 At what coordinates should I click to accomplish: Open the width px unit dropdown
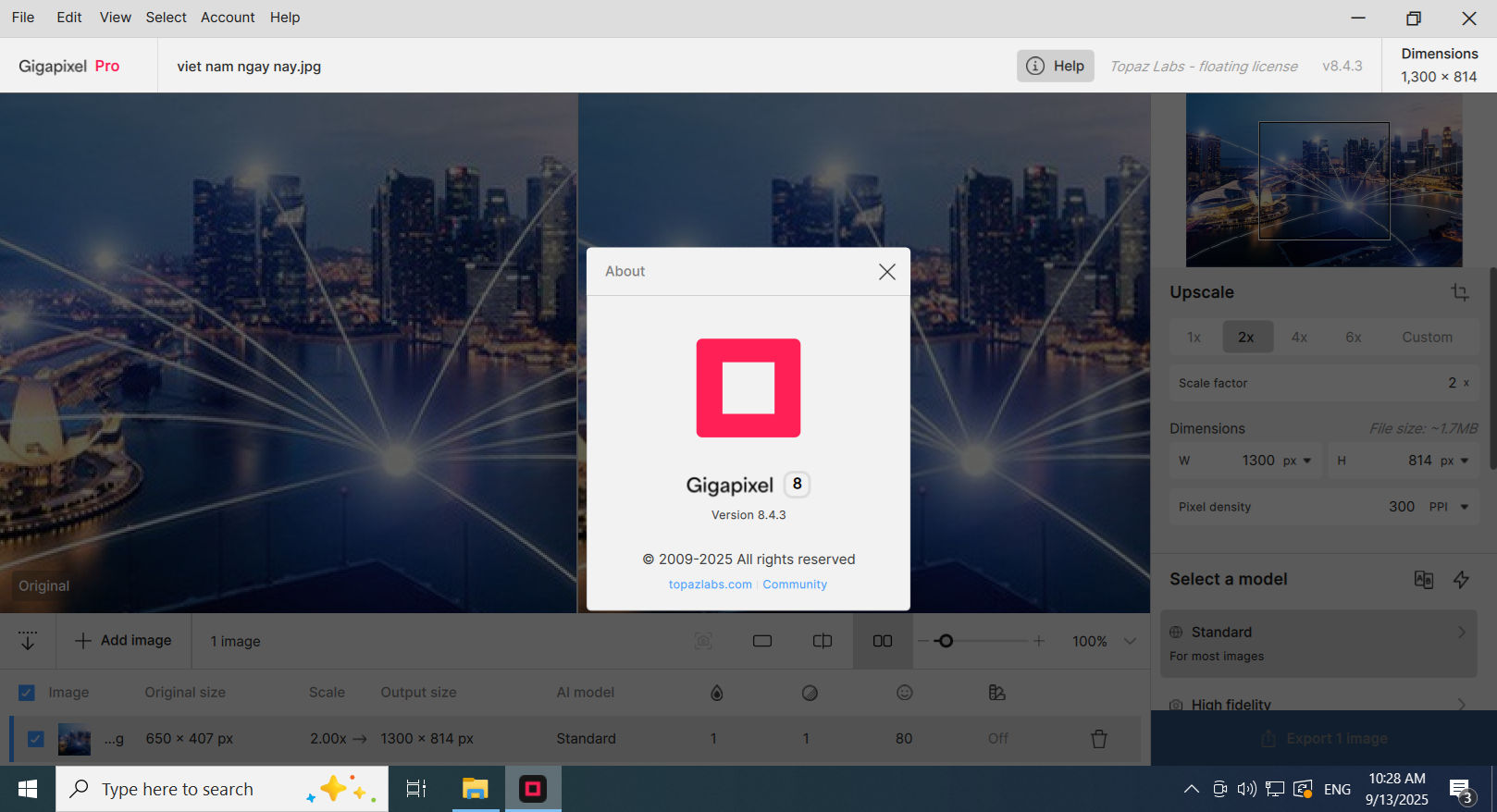[1297, 461]
